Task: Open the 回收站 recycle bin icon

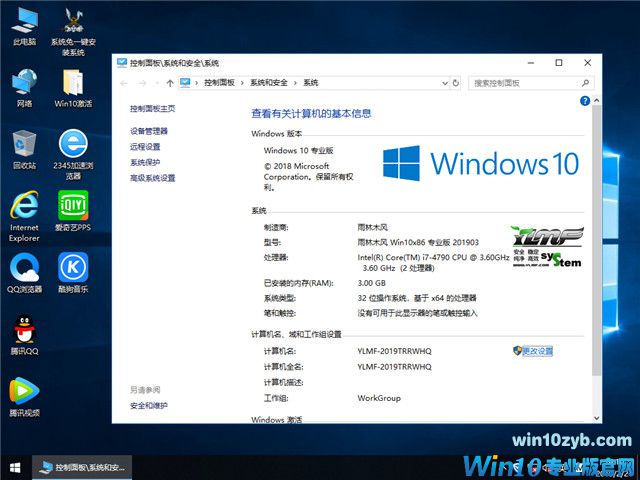Action: click(x=24, y=150)
